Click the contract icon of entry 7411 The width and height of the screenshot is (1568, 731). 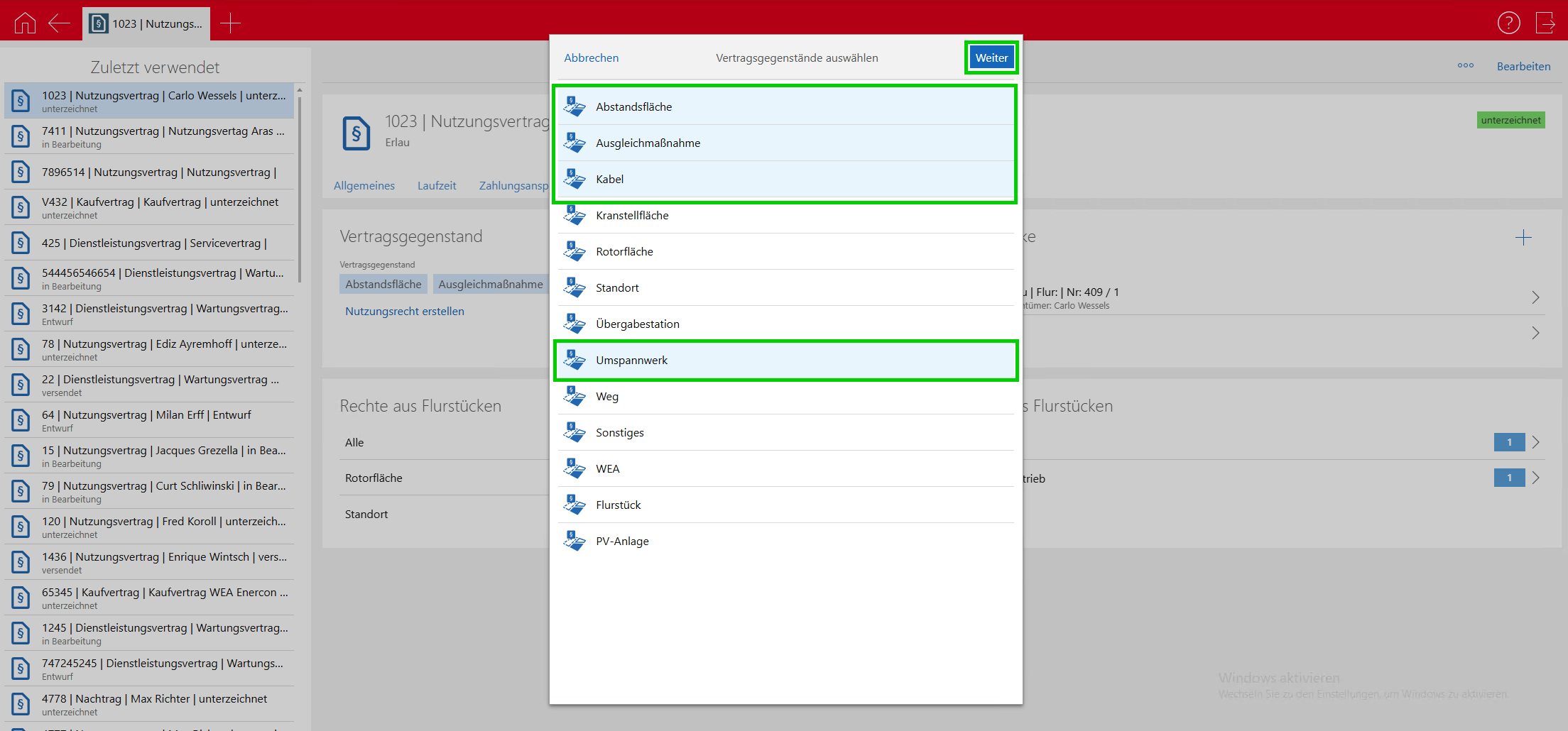click(x=21, y=136)
